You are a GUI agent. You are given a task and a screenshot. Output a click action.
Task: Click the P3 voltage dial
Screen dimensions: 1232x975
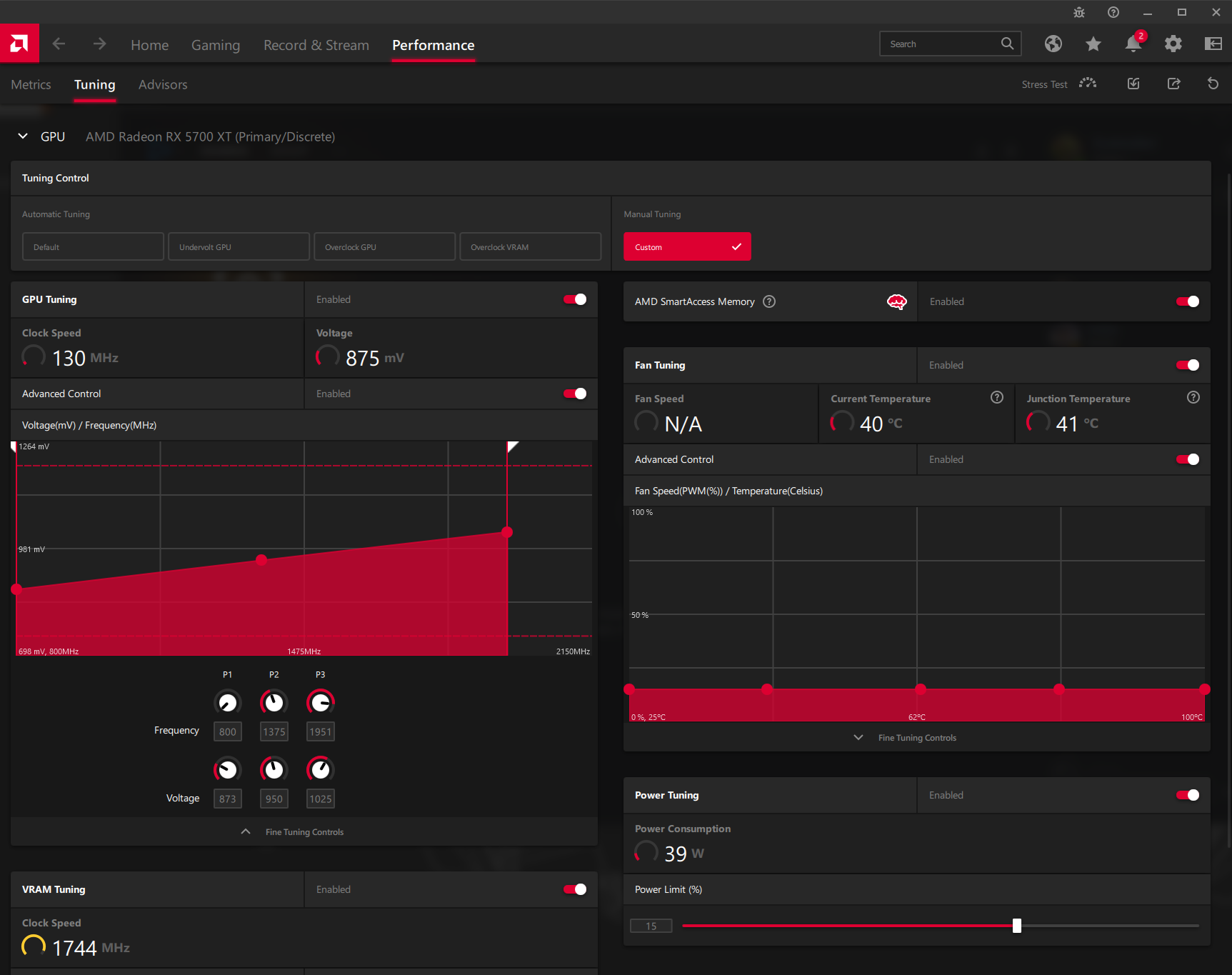(x=320, y=769)
